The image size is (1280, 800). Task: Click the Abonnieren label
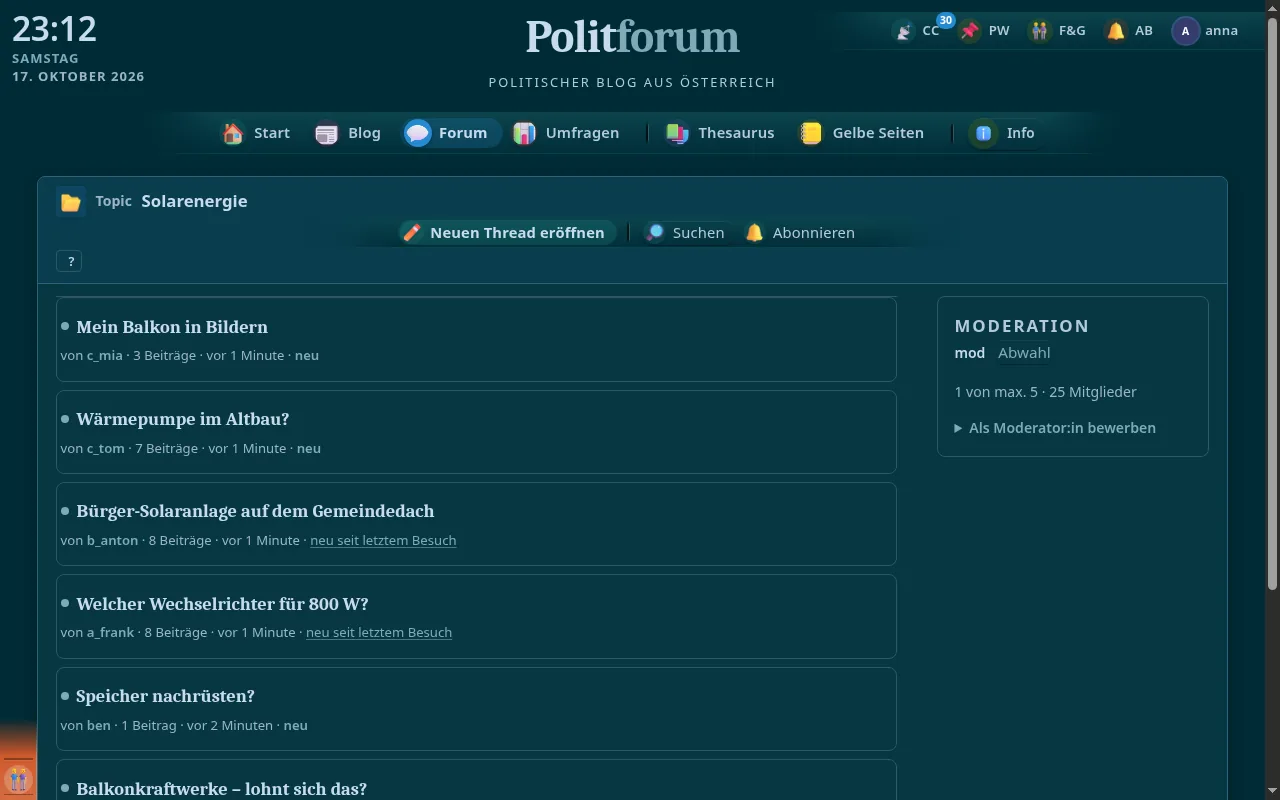(x=814, y=233)
